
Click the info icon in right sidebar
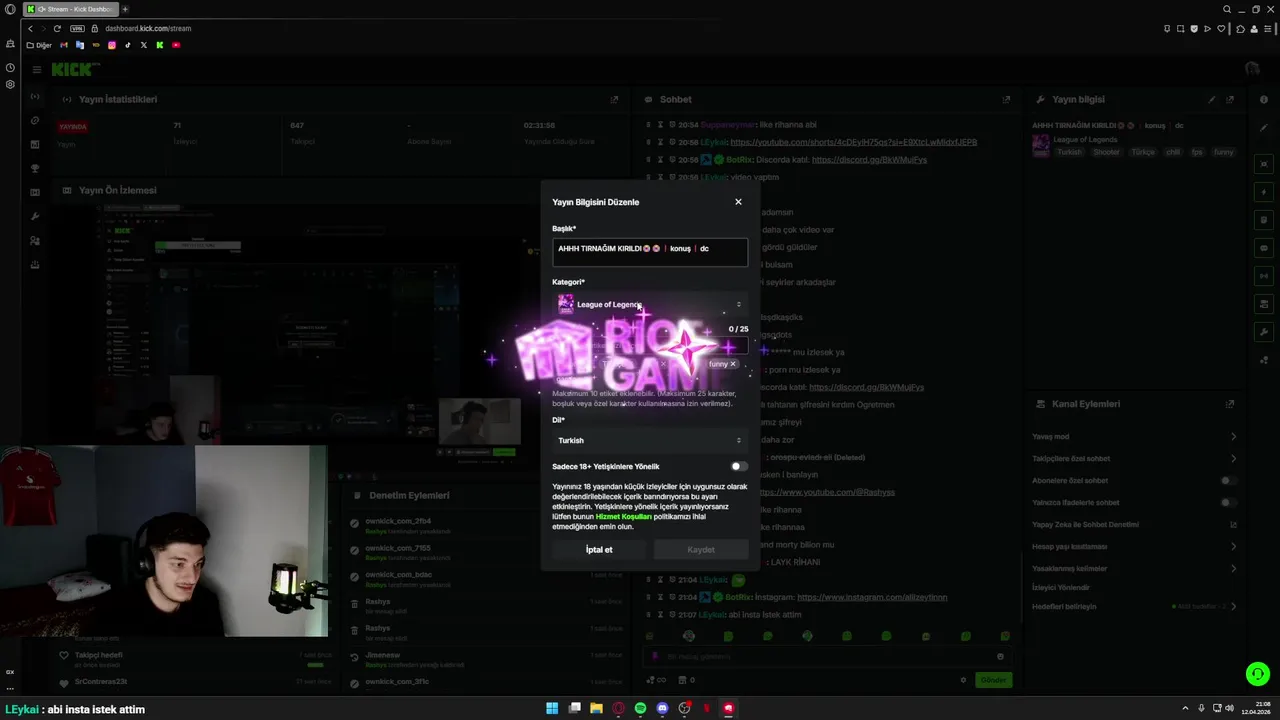click(x=1264, y=100)
